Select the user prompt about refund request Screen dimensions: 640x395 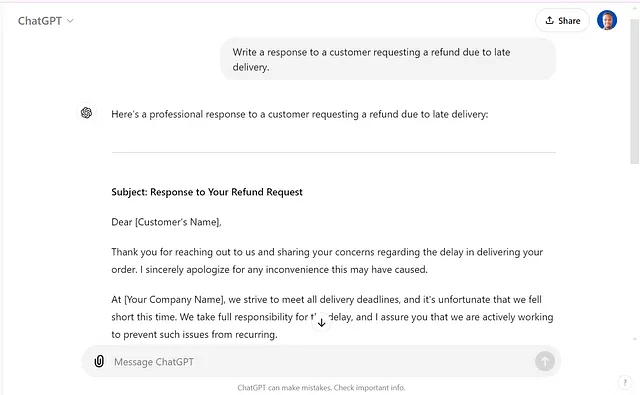pos(388,59)
